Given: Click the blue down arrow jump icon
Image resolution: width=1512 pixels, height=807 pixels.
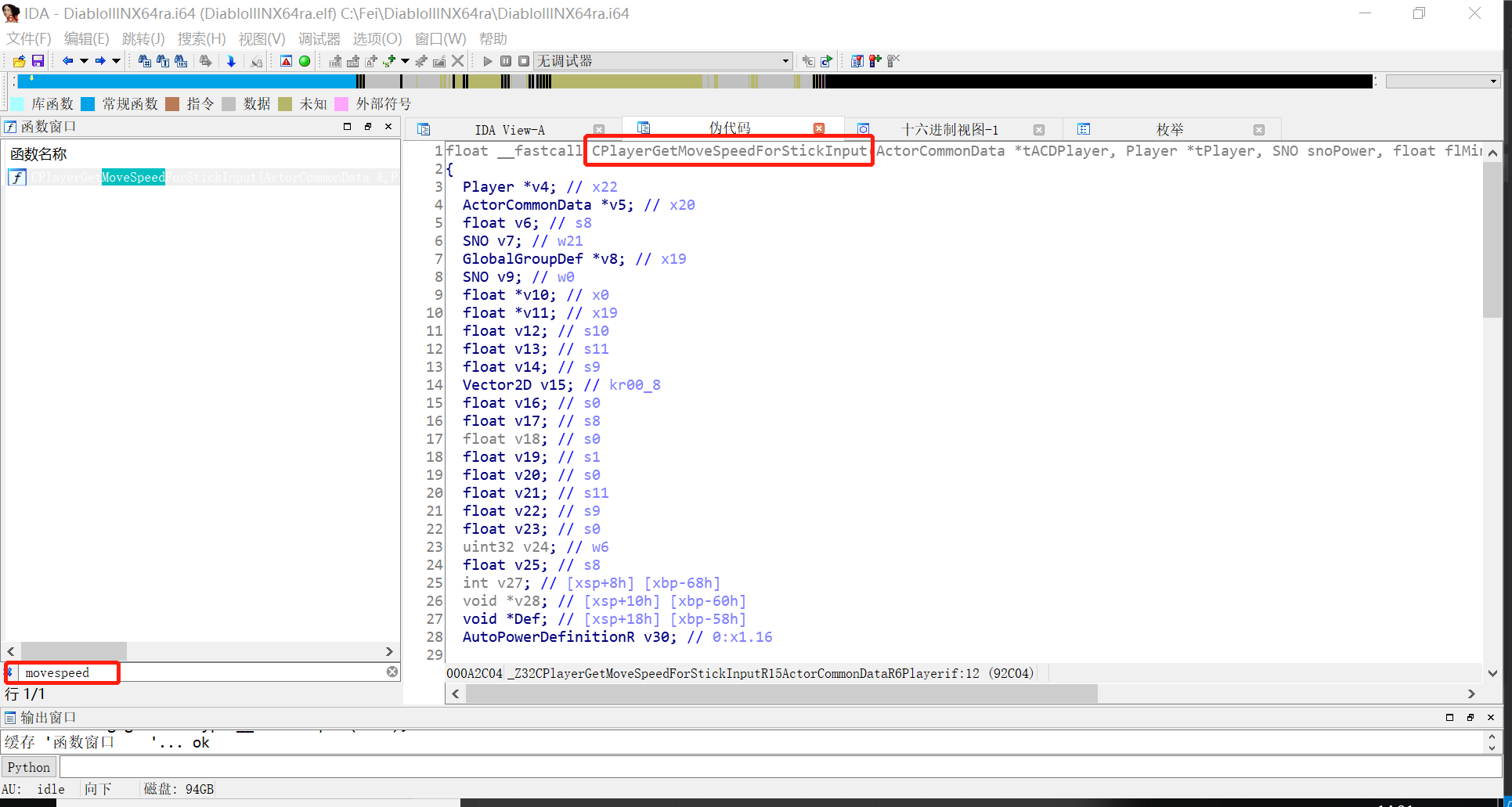Looking at the screenshot, I should [231, 61].
